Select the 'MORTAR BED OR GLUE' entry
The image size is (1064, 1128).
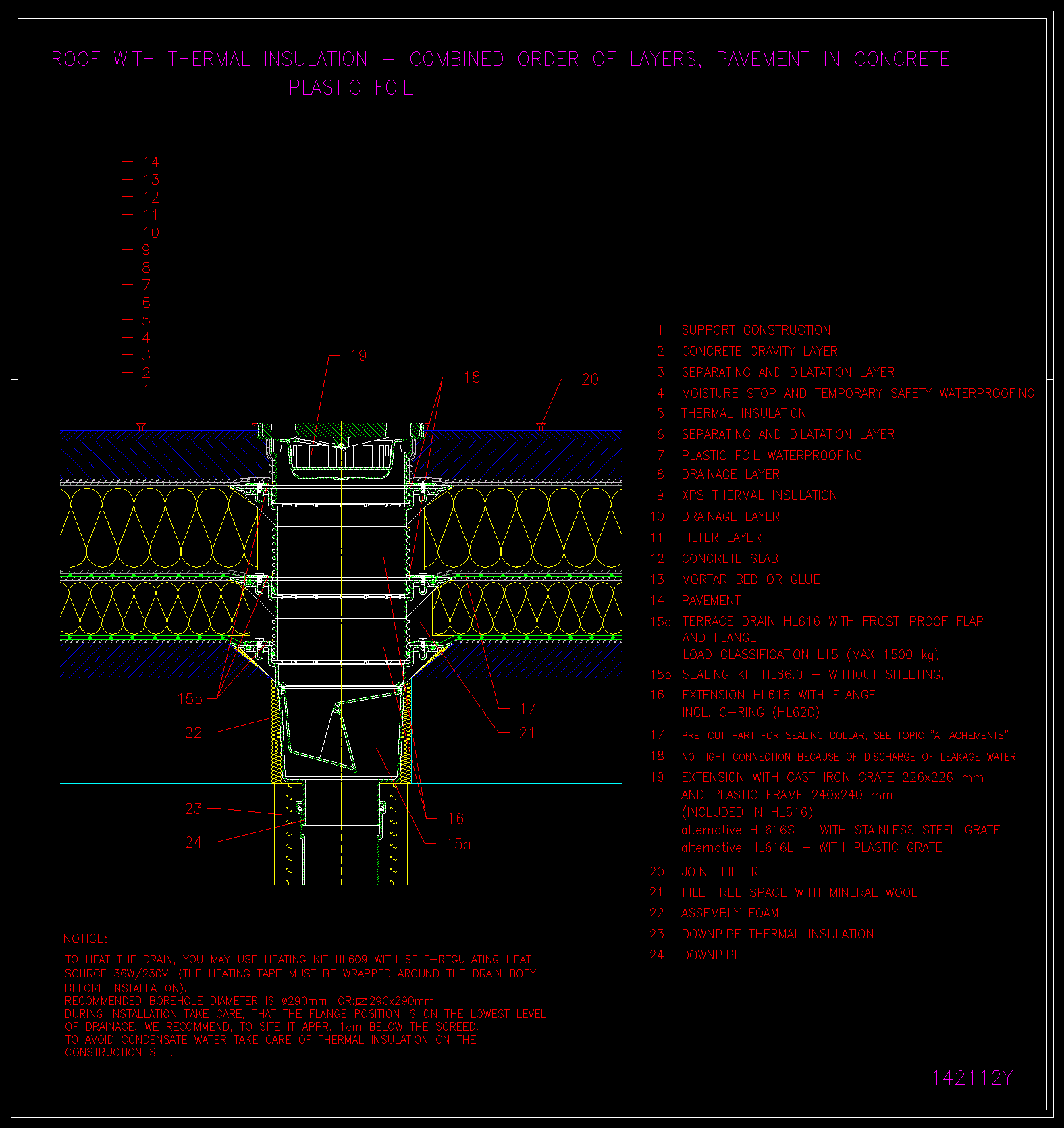[x=751, y=580]
